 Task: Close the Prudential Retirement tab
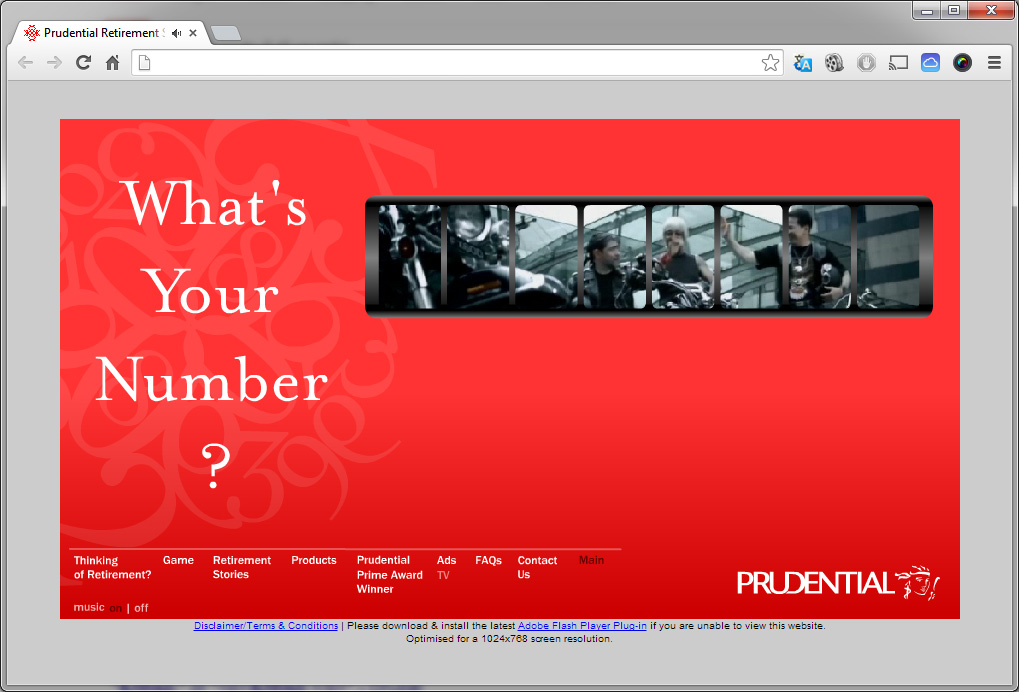[x=193, y=33]
